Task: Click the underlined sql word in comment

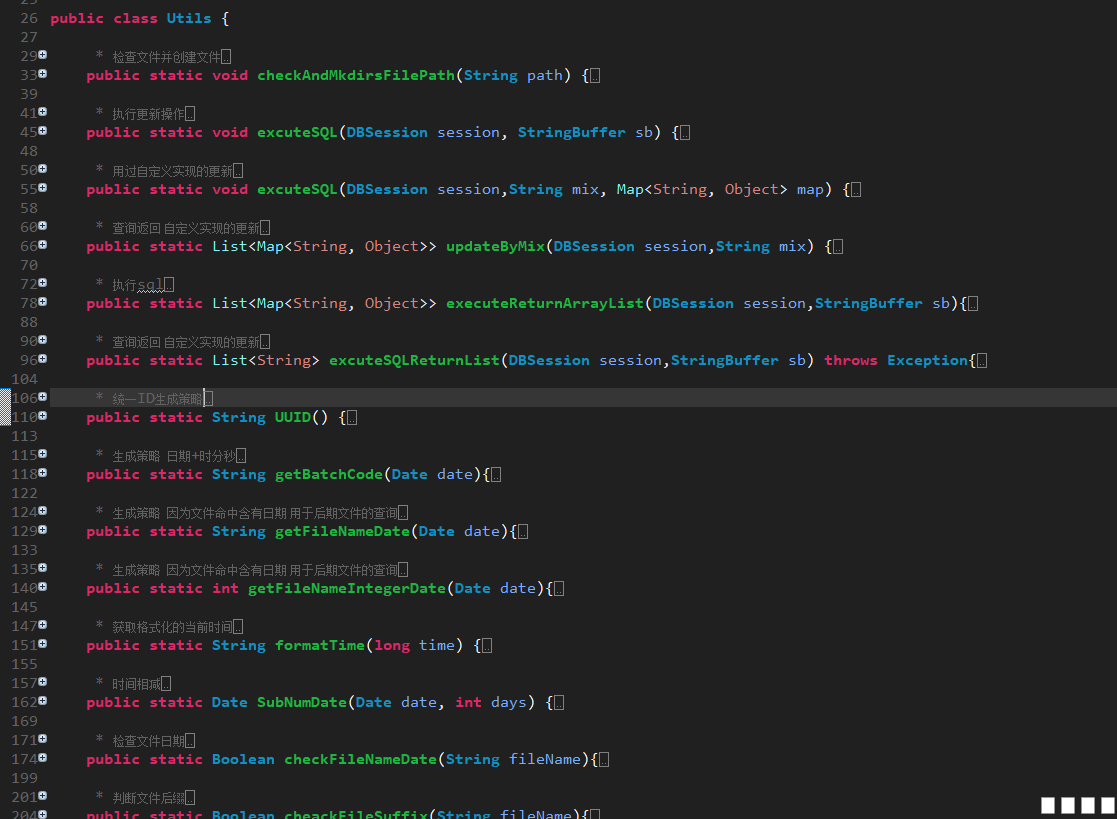Action: click(x=149, y=285)
